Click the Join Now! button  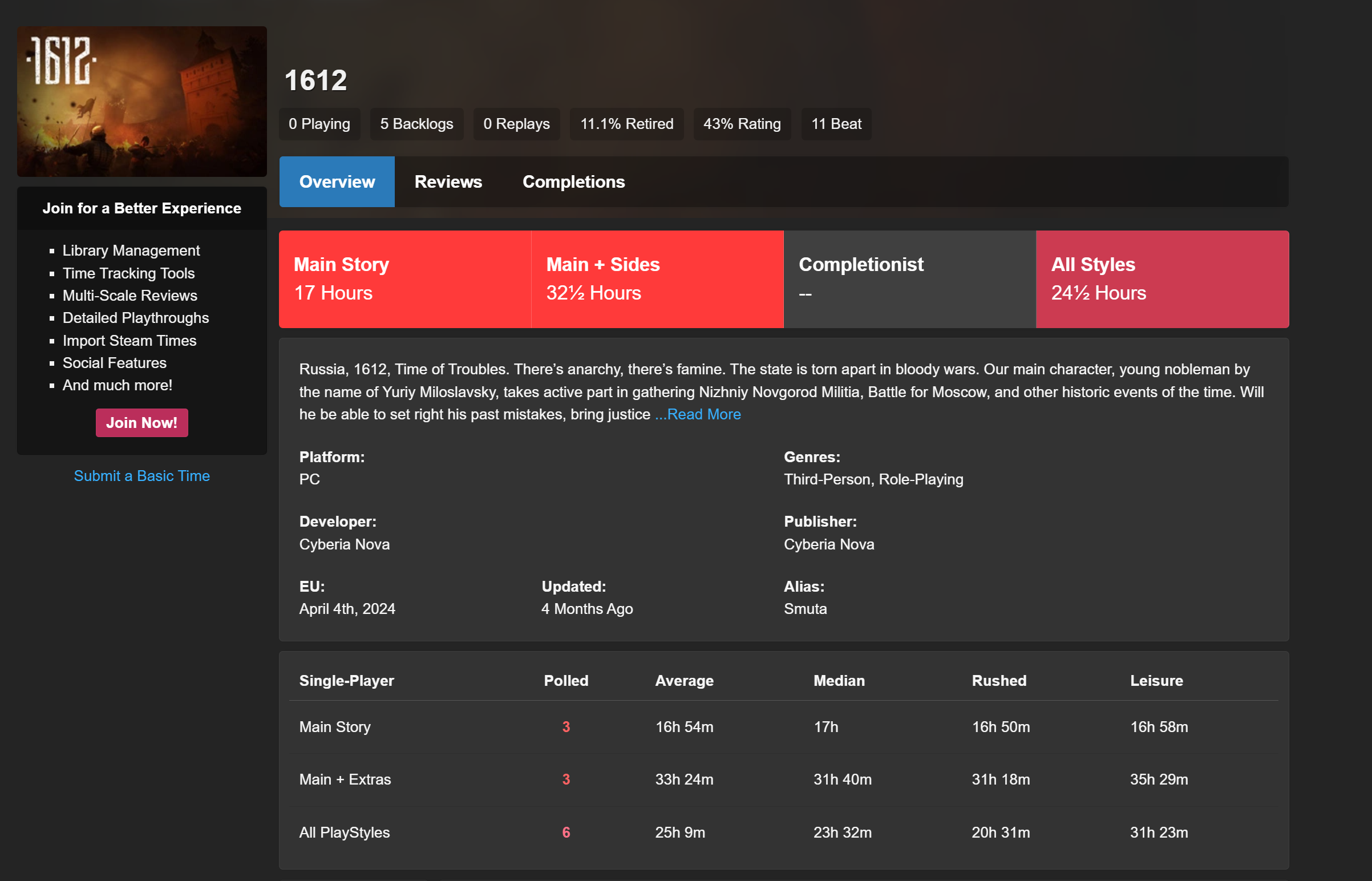pos(141,423)
